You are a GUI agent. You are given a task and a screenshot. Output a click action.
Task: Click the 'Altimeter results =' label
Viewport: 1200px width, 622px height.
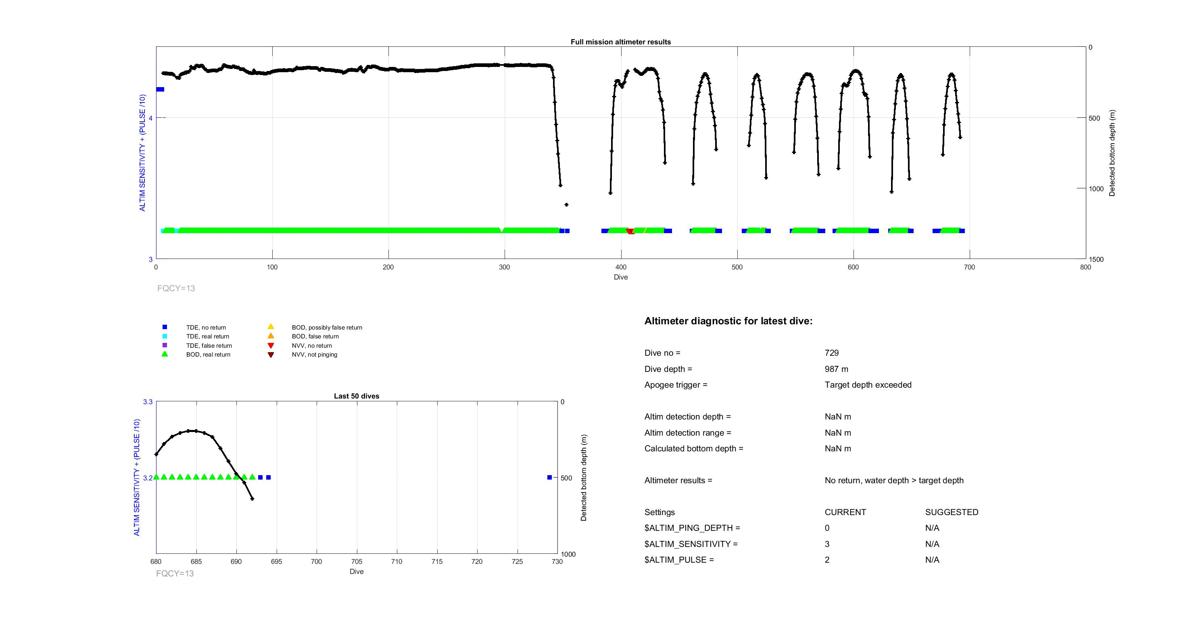(x=678, y=480)
